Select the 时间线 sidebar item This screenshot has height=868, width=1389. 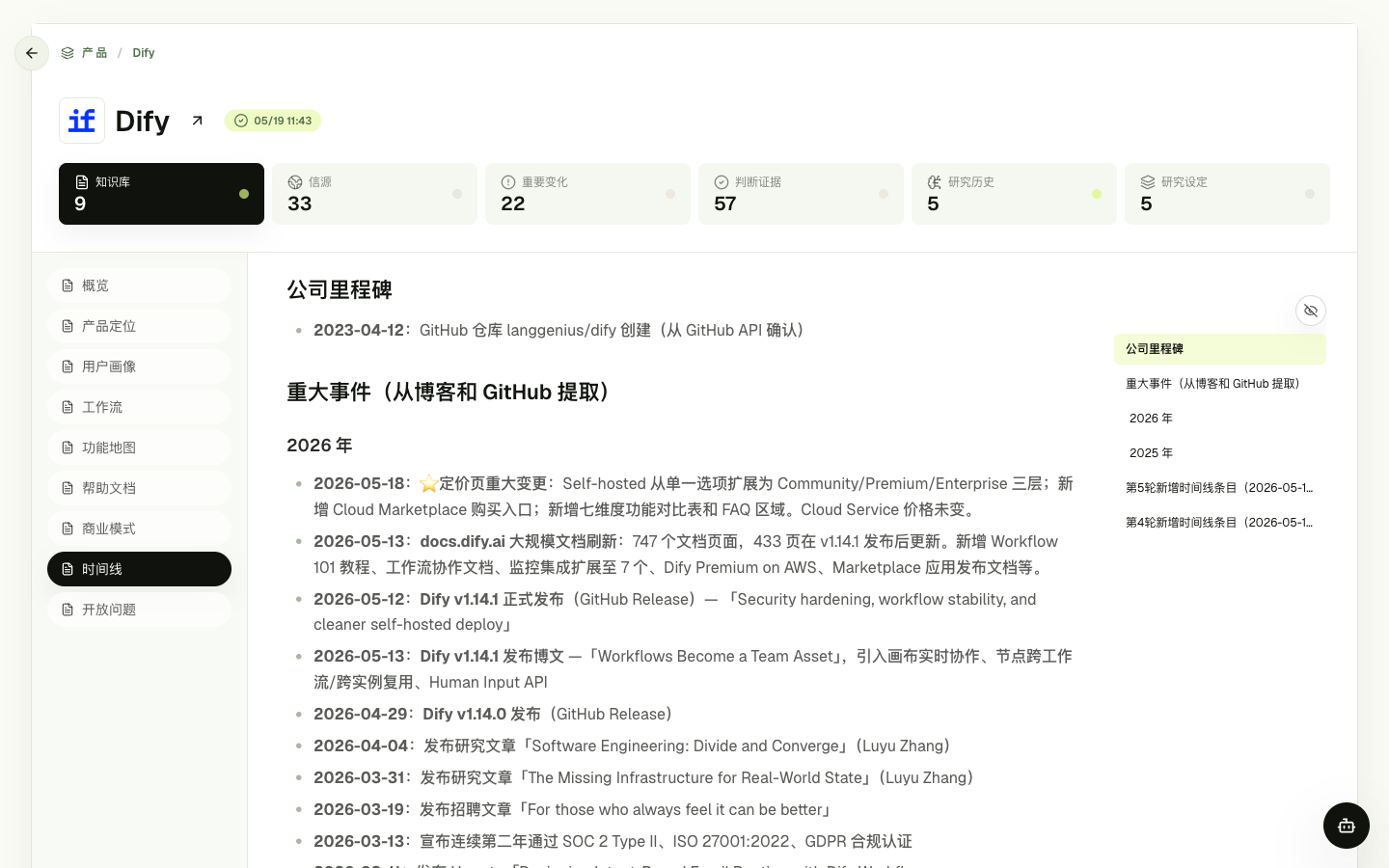(139, 569)
